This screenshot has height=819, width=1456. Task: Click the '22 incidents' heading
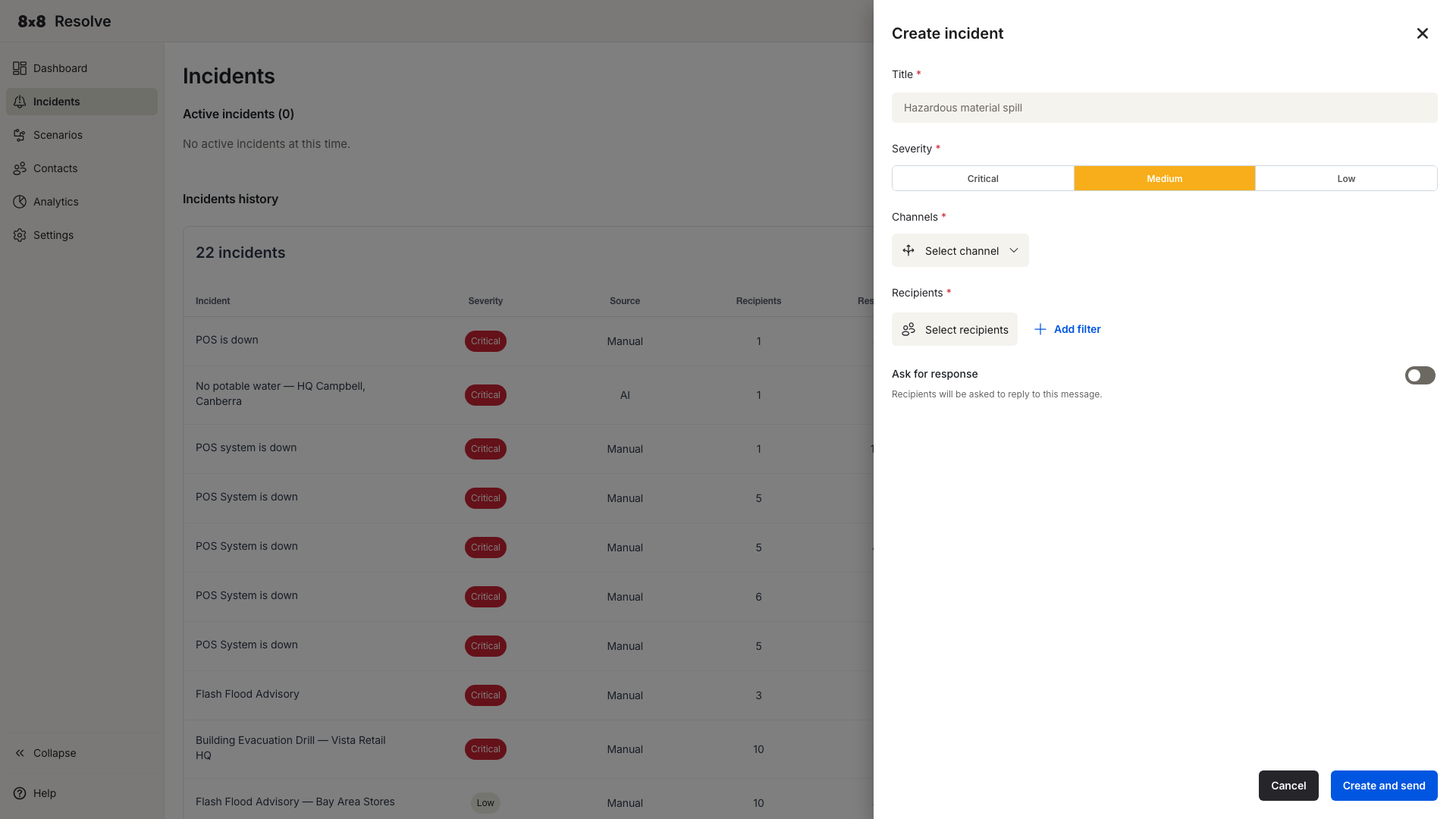click(x=240, y=253)
